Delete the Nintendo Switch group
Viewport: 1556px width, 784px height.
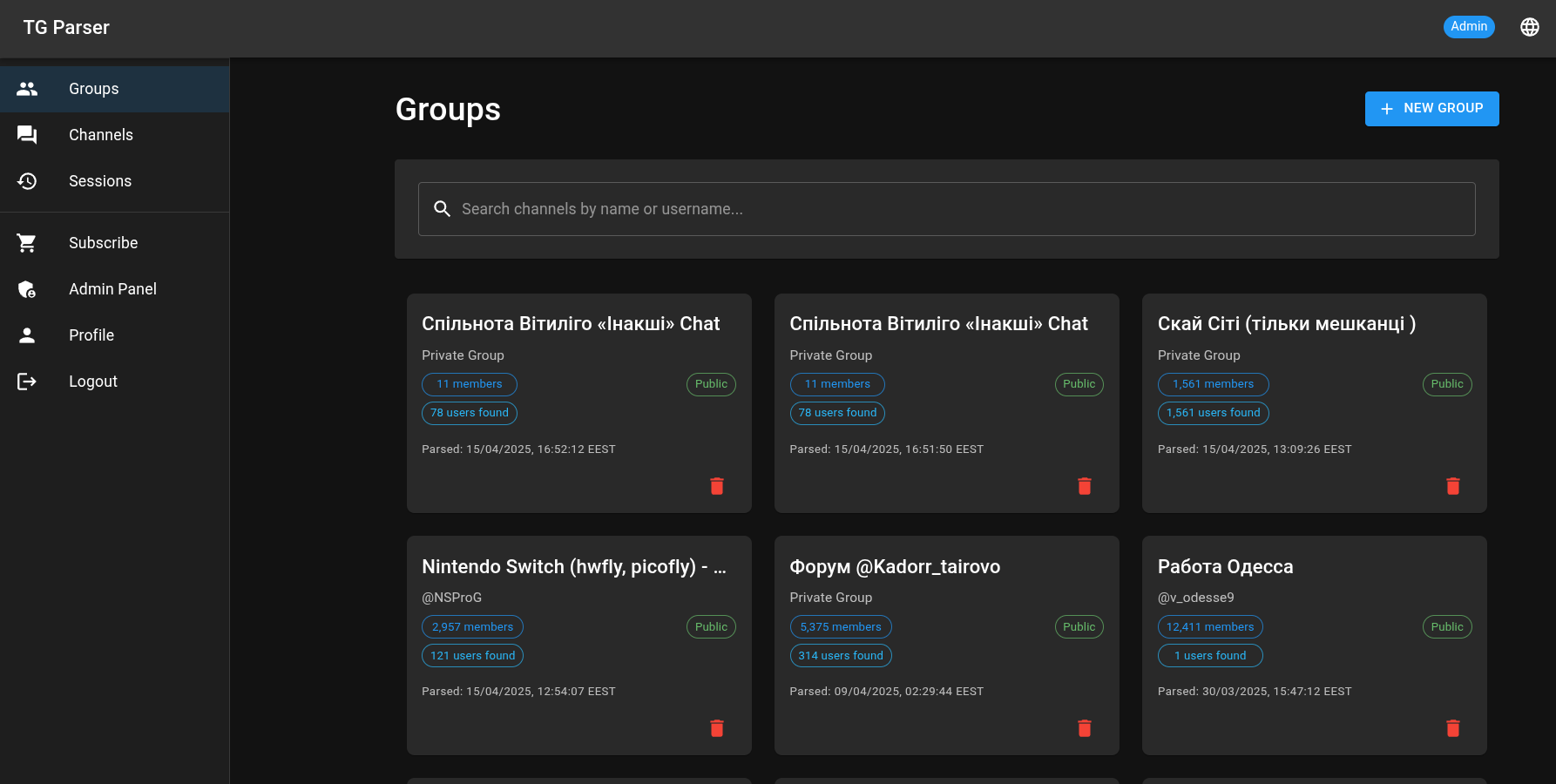717,728
